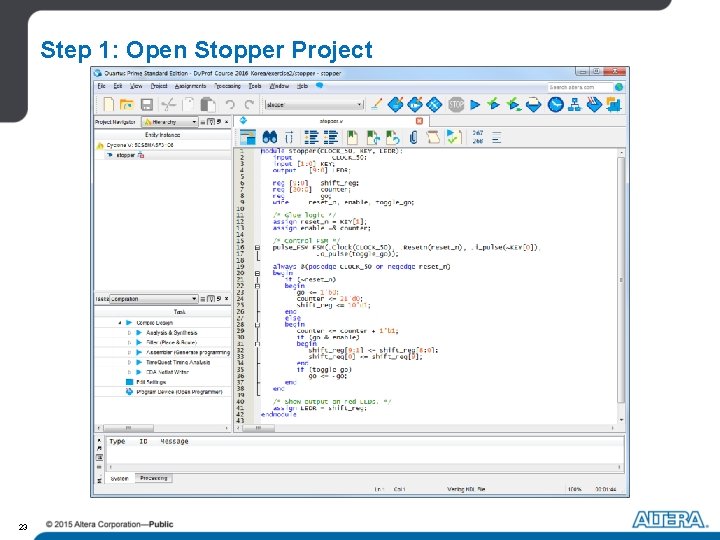Screen dimensions: 720x540
Task: Collapse the code fold marker at line 16
Action: tap(257, 248)
